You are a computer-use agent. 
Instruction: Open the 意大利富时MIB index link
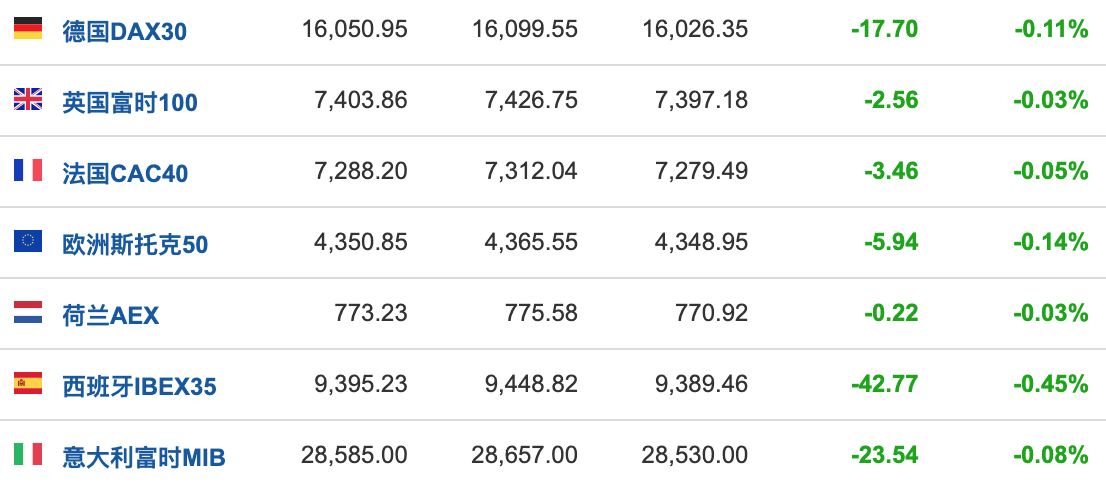click(144, 457)
